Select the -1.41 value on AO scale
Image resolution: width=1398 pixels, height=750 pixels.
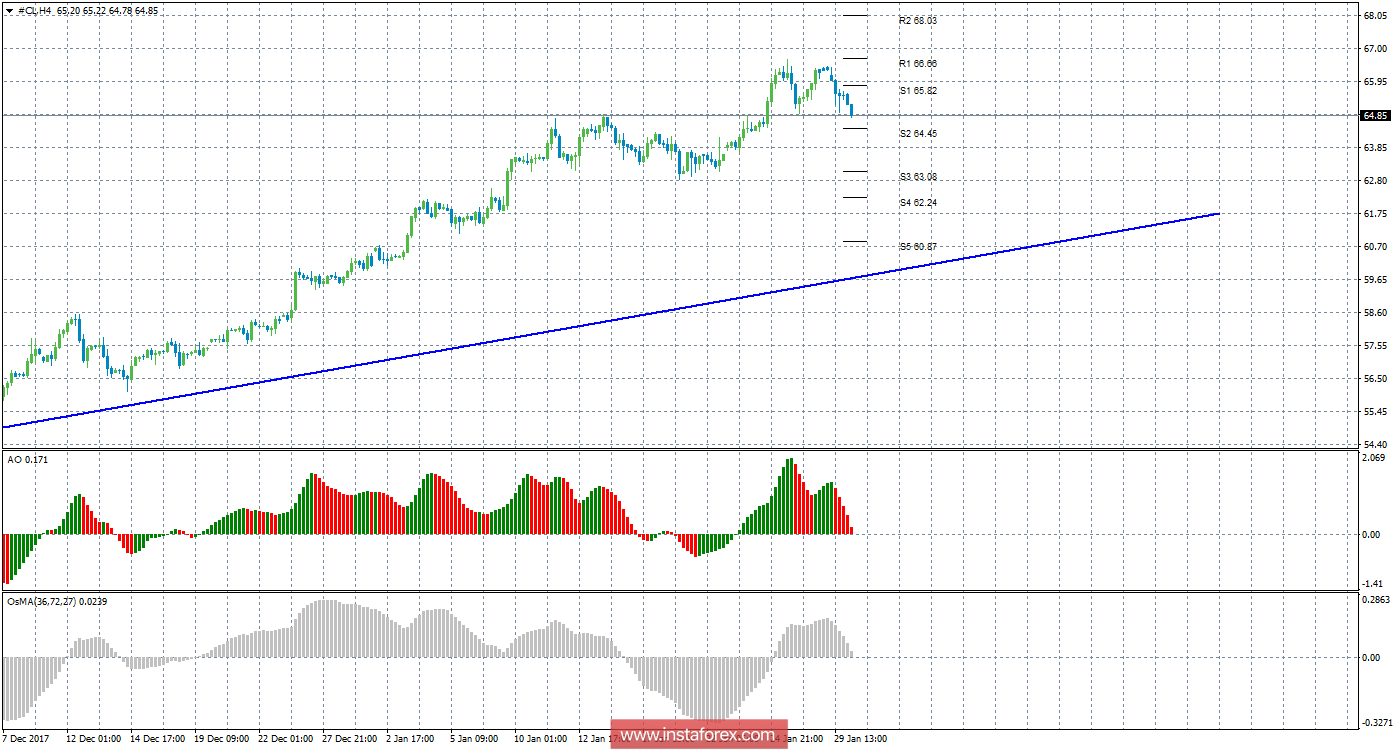[x=1374, y=584]
